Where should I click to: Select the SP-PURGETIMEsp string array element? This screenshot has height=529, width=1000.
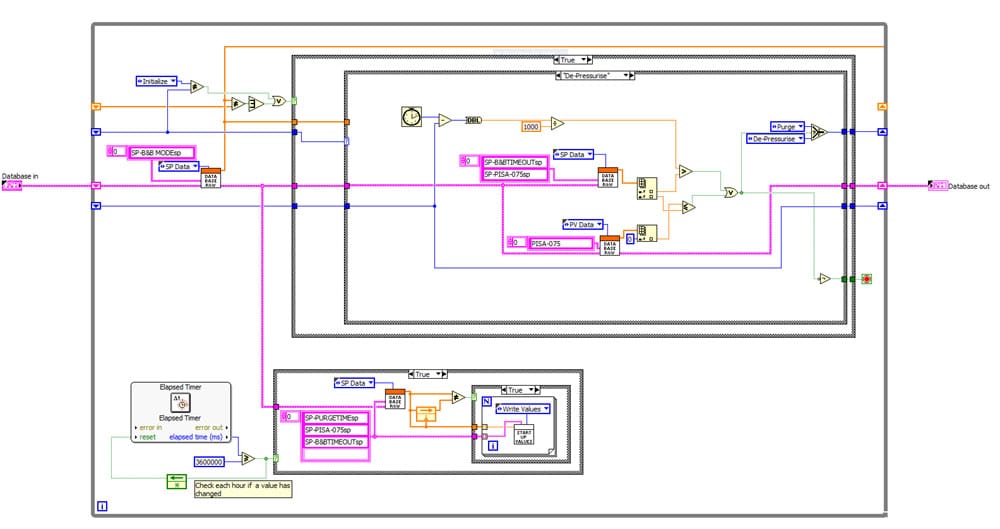point(336,417)
